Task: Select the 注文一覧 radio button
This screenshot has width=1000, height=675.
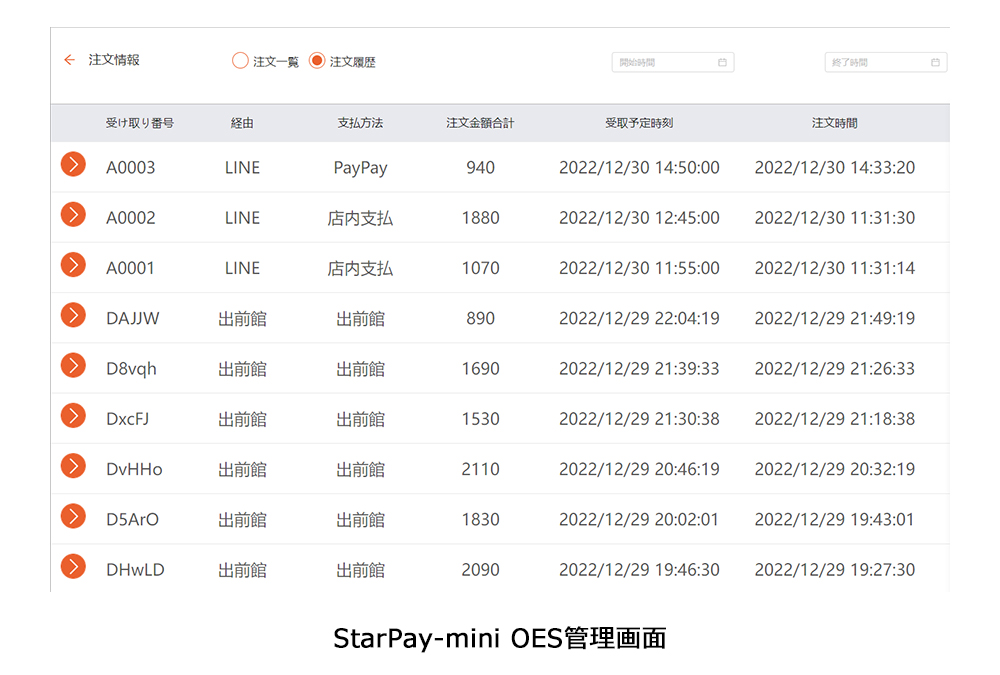Action: click(x=240, y=61)
